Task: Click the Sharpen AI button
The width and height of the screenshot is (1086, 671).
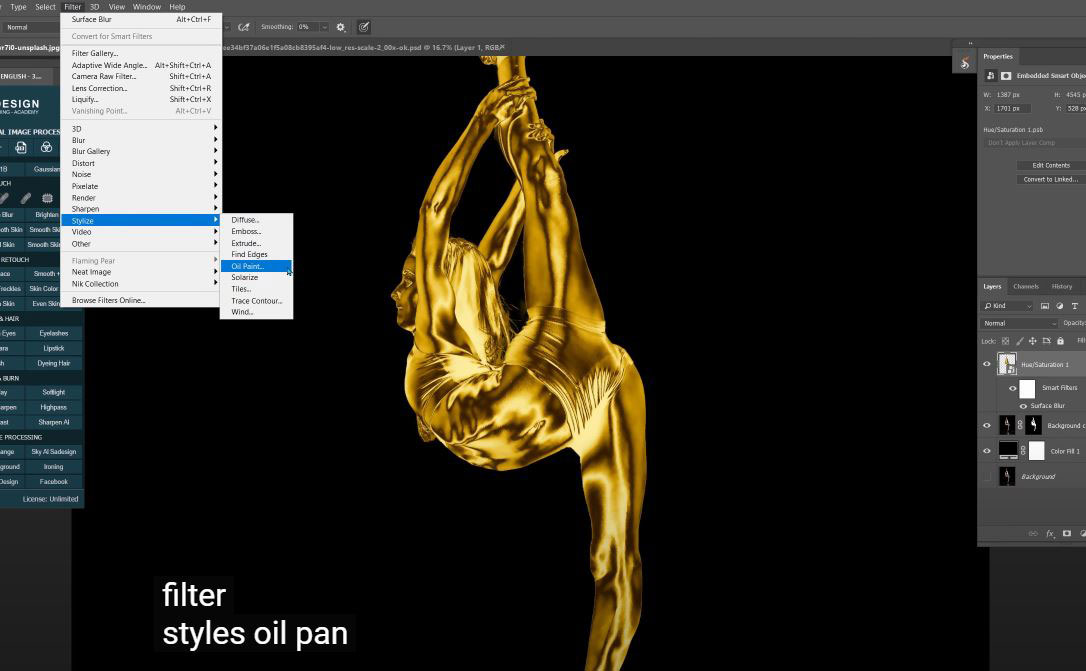Action: coord(53,422)
